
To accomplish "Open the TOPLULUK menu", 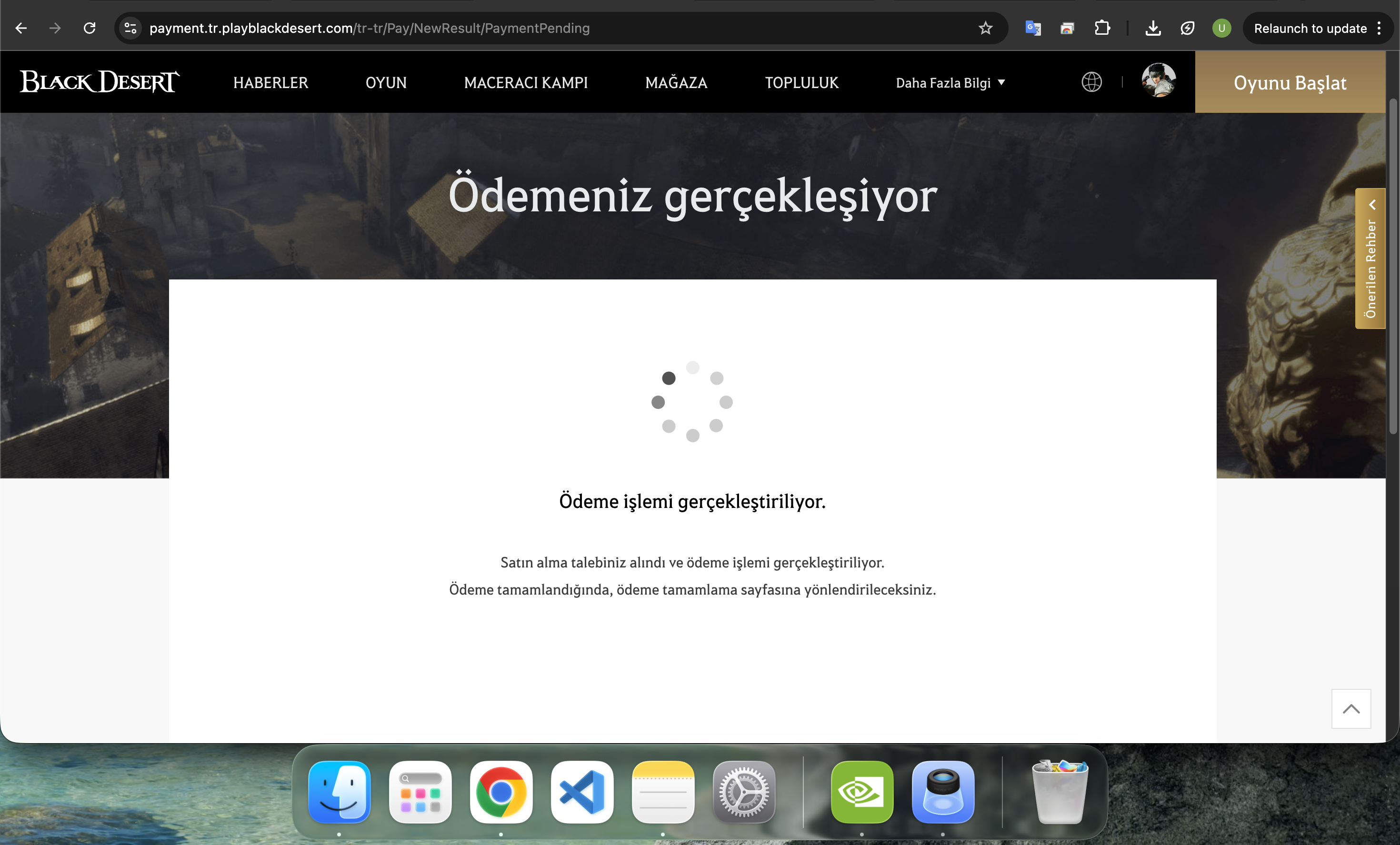I will (802, 83).
